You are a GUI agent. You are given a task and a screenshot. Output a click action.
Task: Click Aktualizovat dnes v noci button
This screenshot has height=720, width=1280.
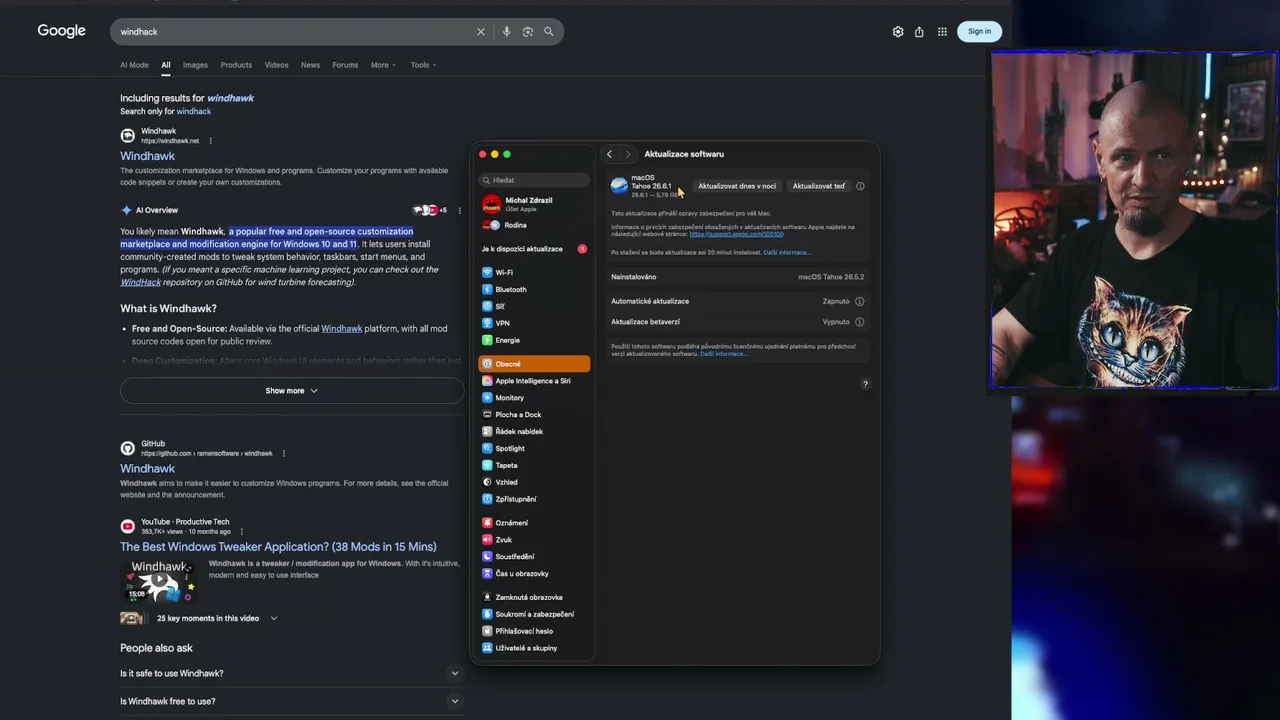tap(737, 186)
